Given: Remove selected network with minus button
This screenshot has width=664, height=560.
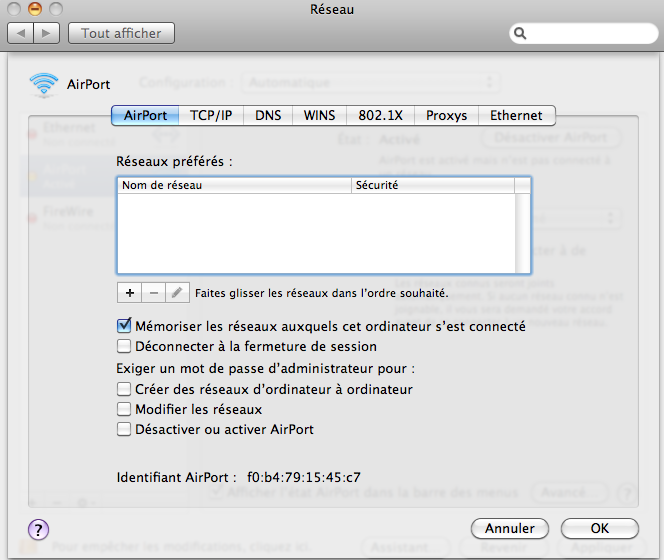Looking at the screenshot, I should tap(154, 293).
